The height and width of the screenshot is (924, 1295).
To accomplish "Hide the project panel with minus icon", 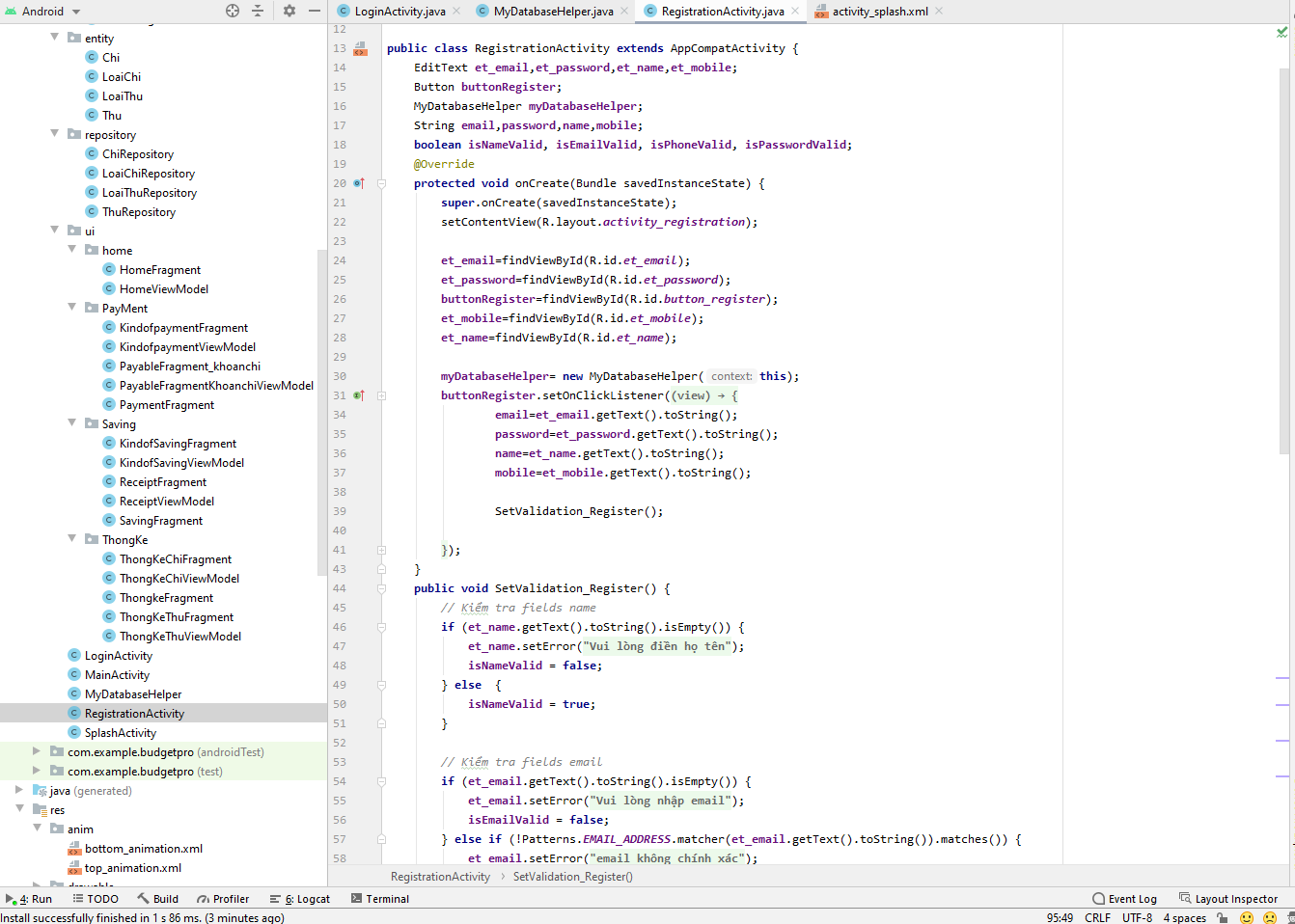I will 315,11.
